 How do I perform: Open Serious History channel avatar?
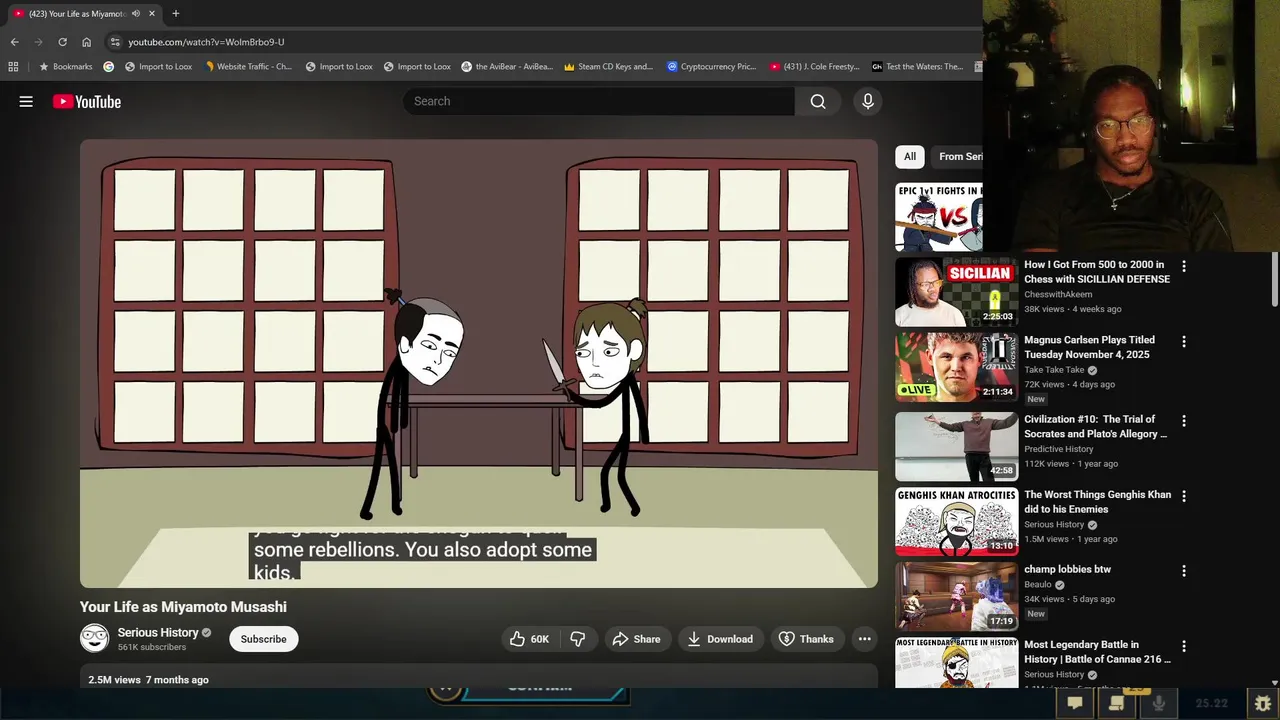click(94, 638)
